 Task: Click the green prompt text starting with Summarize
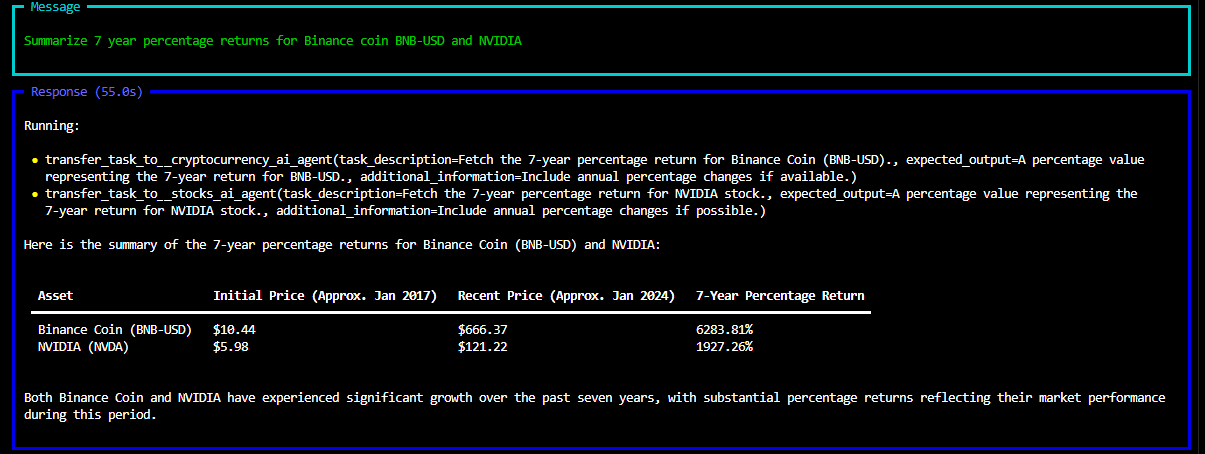[272, 41]
